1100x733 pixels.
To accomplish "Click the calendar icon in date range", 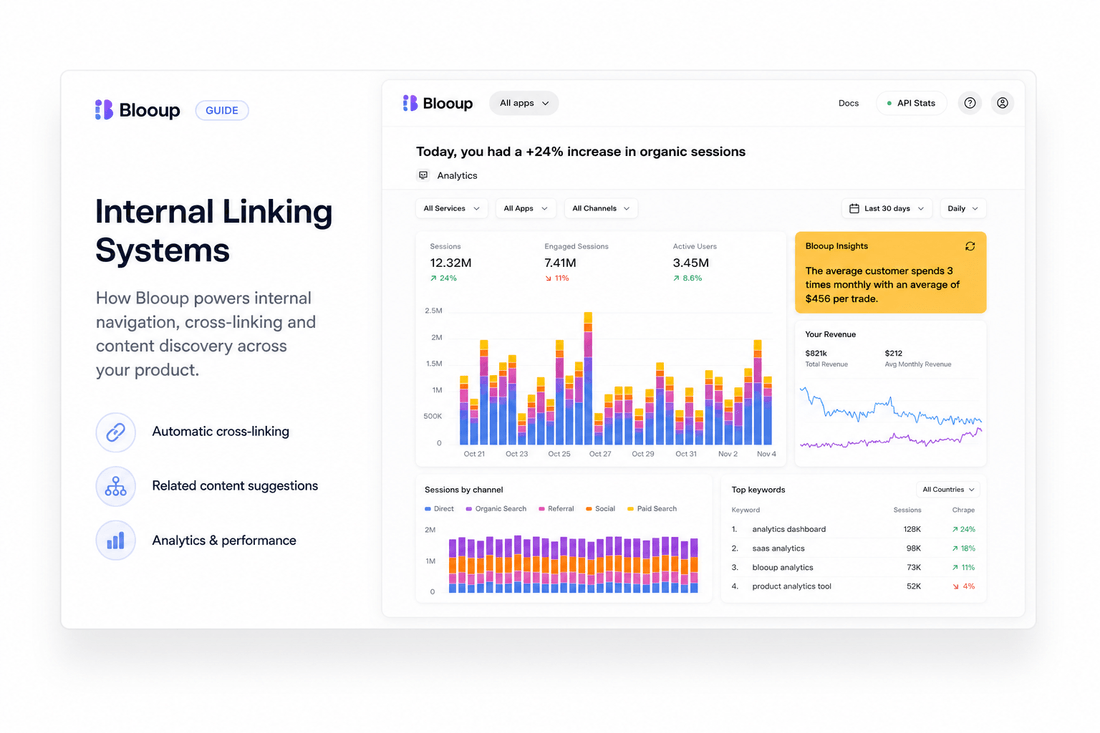I will (x=854, y=208).
